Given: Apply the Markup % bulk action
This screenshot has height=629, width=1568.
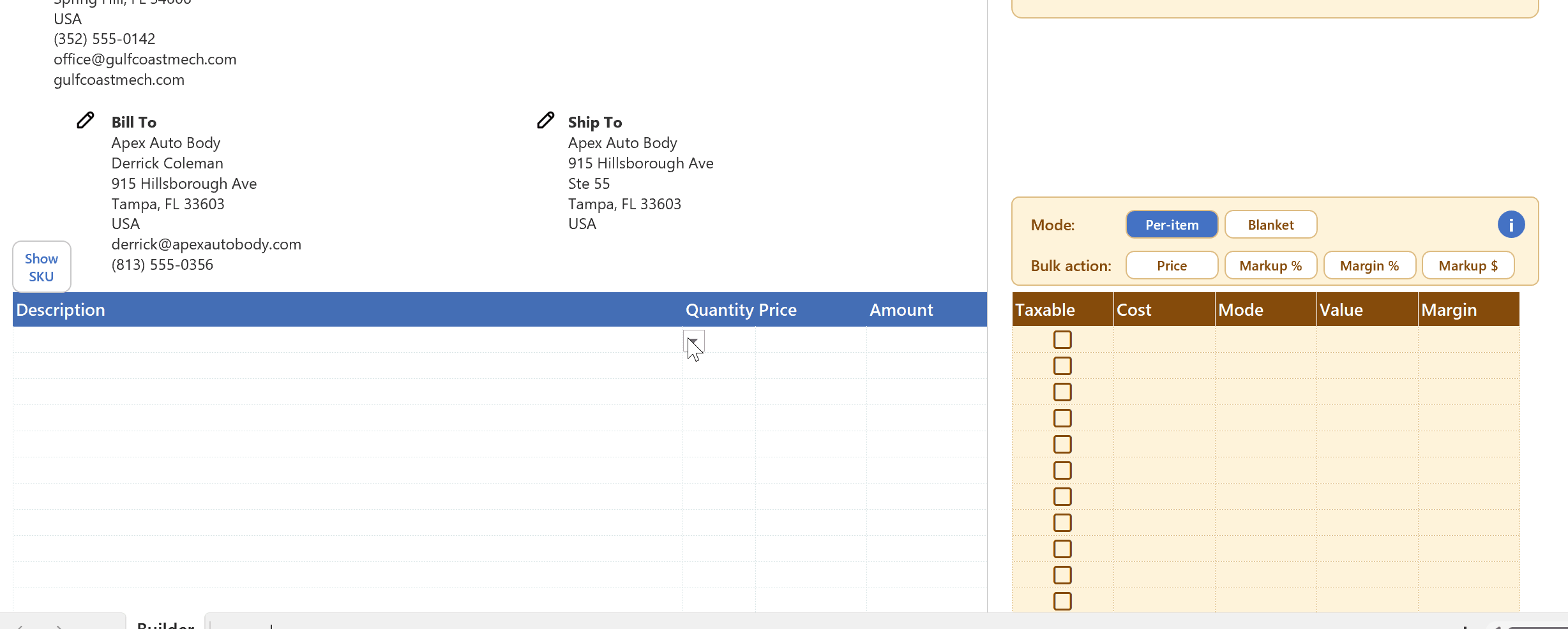Looking at the screenshot, I should 1270,265.
